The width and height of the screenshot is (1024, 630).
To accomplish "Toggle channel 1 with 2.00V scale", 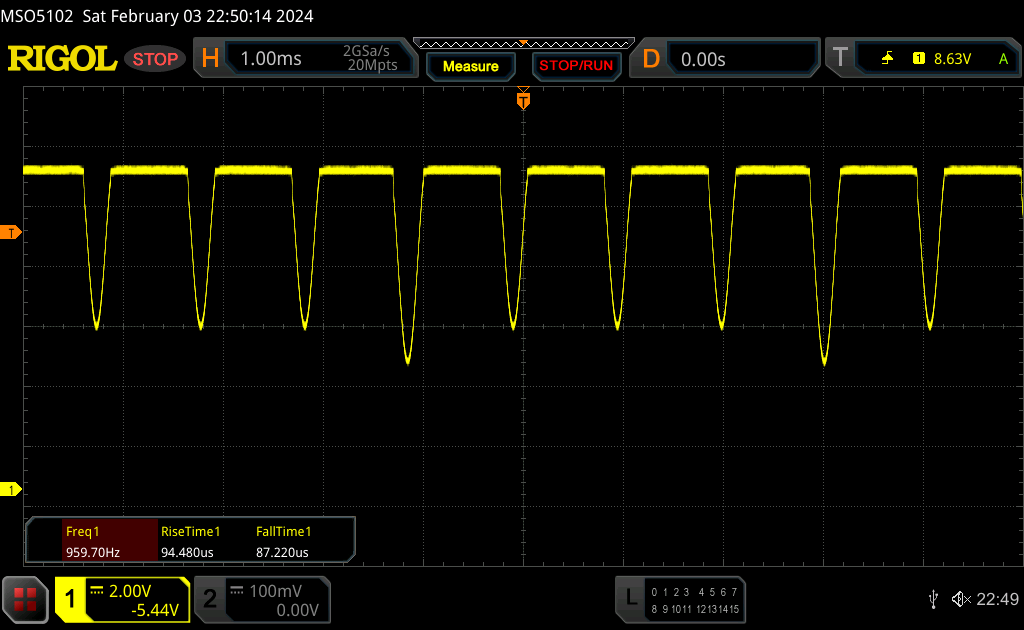I will pyautogui.click(x=122, y=599).
